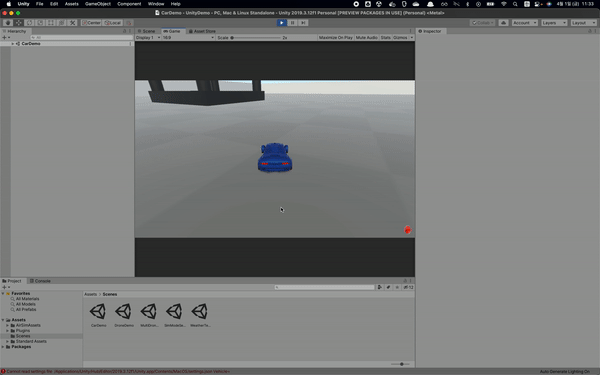This screenshot has height=375, width=600.
Task: Open the Account dropdown
Action: pyautogui.click(x=525, y=23)
